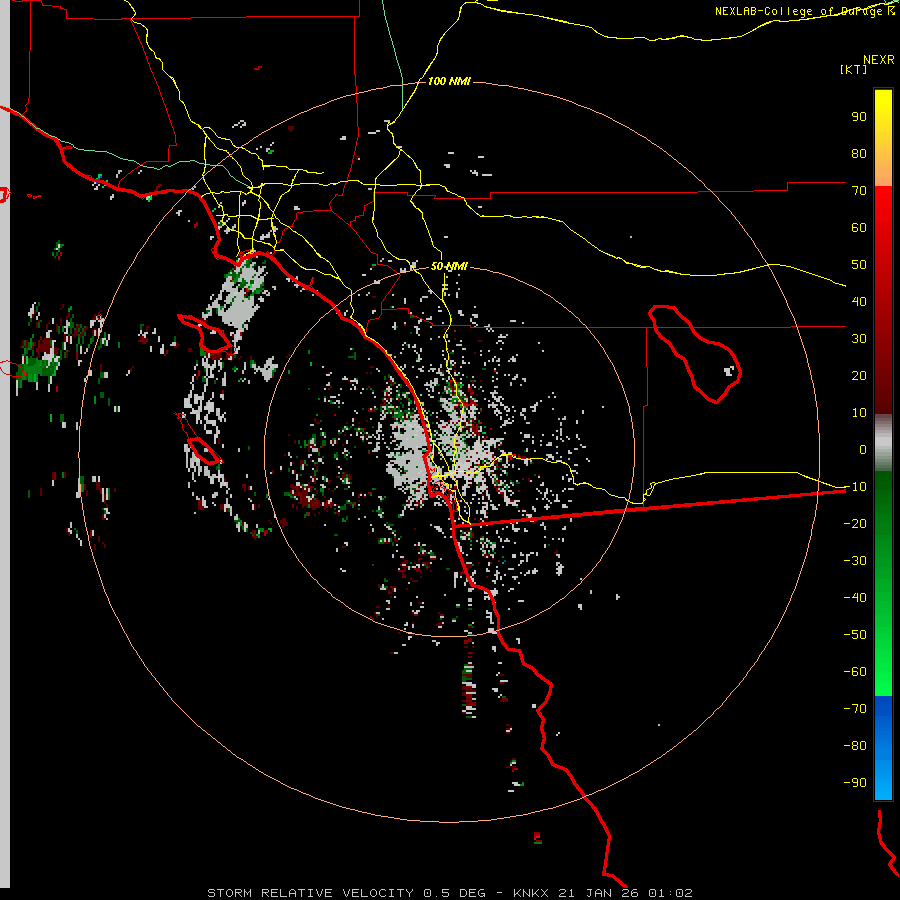This screenshot has height=900, width=900.
Task: Select the 40 value on velocity scale
Action: pos(859,301)
